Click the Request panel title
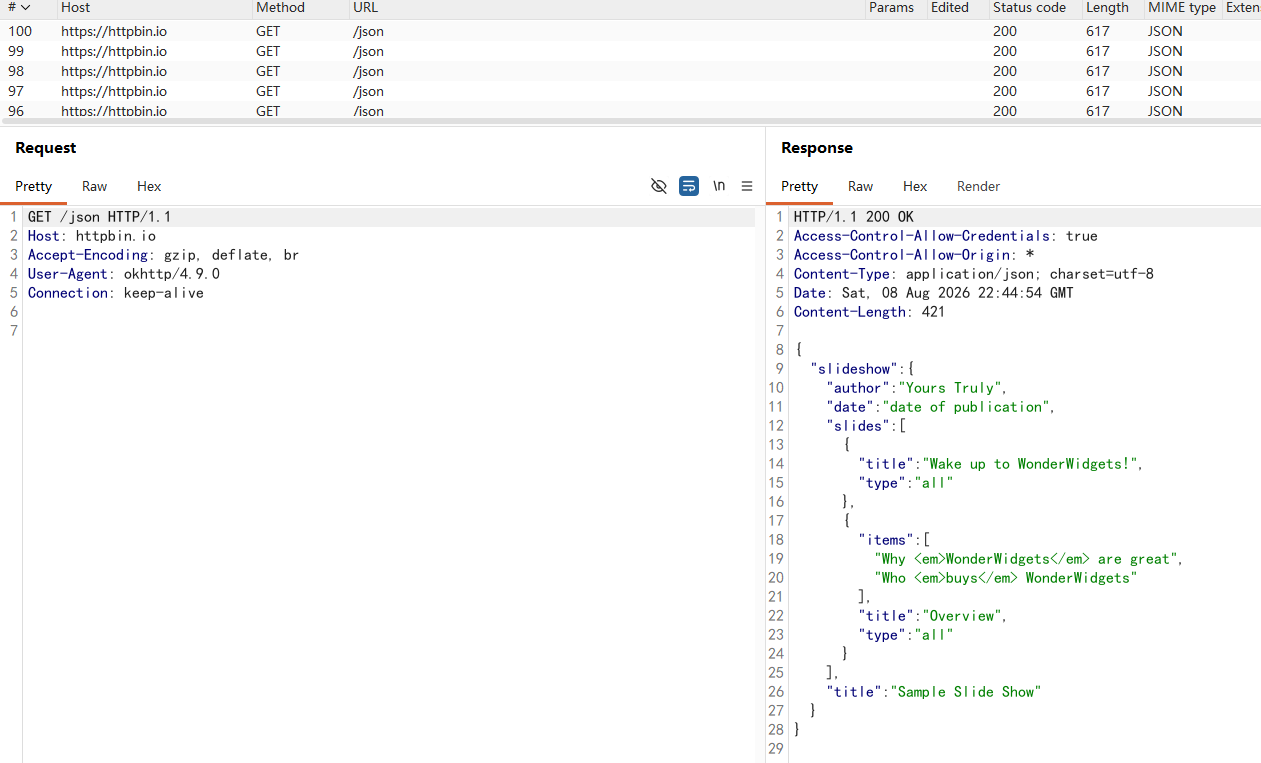This screenshot has height=763, width=1261. (x=45, y=147)
